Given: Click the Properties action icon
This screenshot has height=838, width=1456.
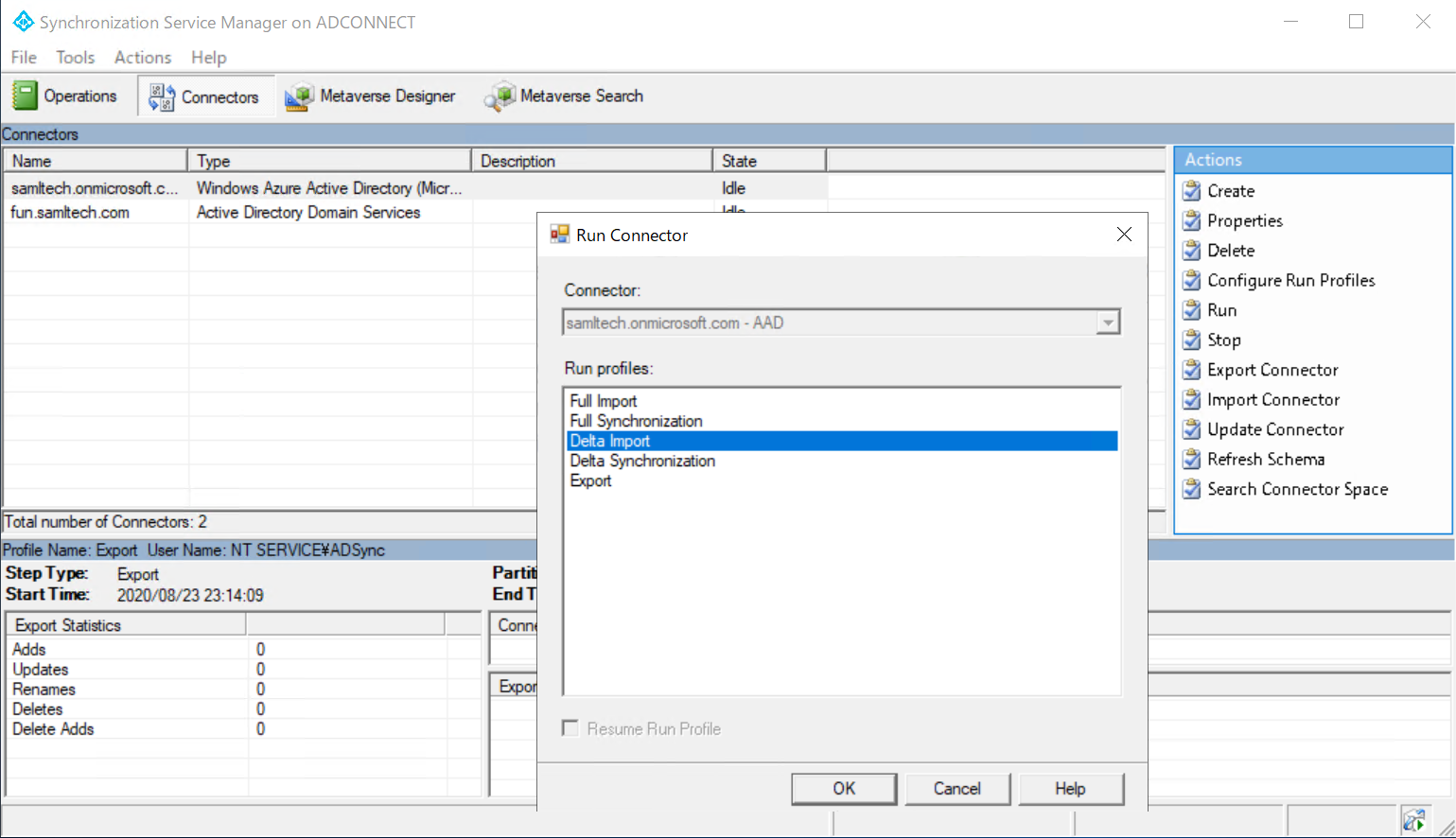Looking at the screenshot, I should point(1192,220).
